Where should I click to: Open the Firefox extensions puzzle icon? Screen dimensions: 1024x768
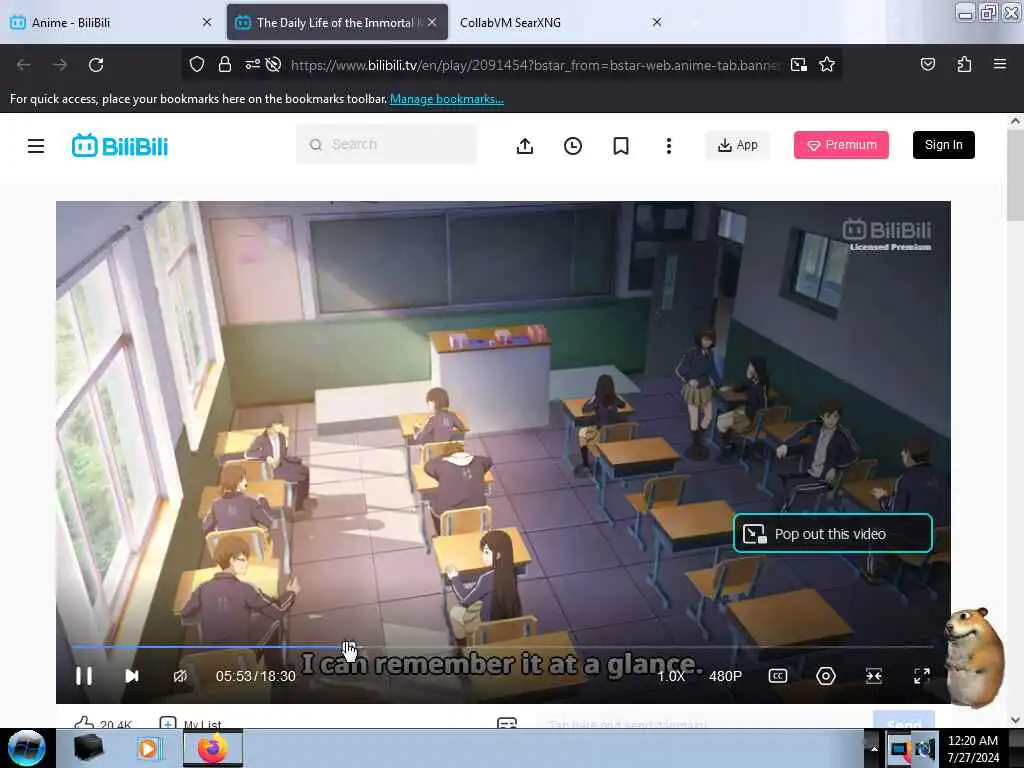coord(964,65)
